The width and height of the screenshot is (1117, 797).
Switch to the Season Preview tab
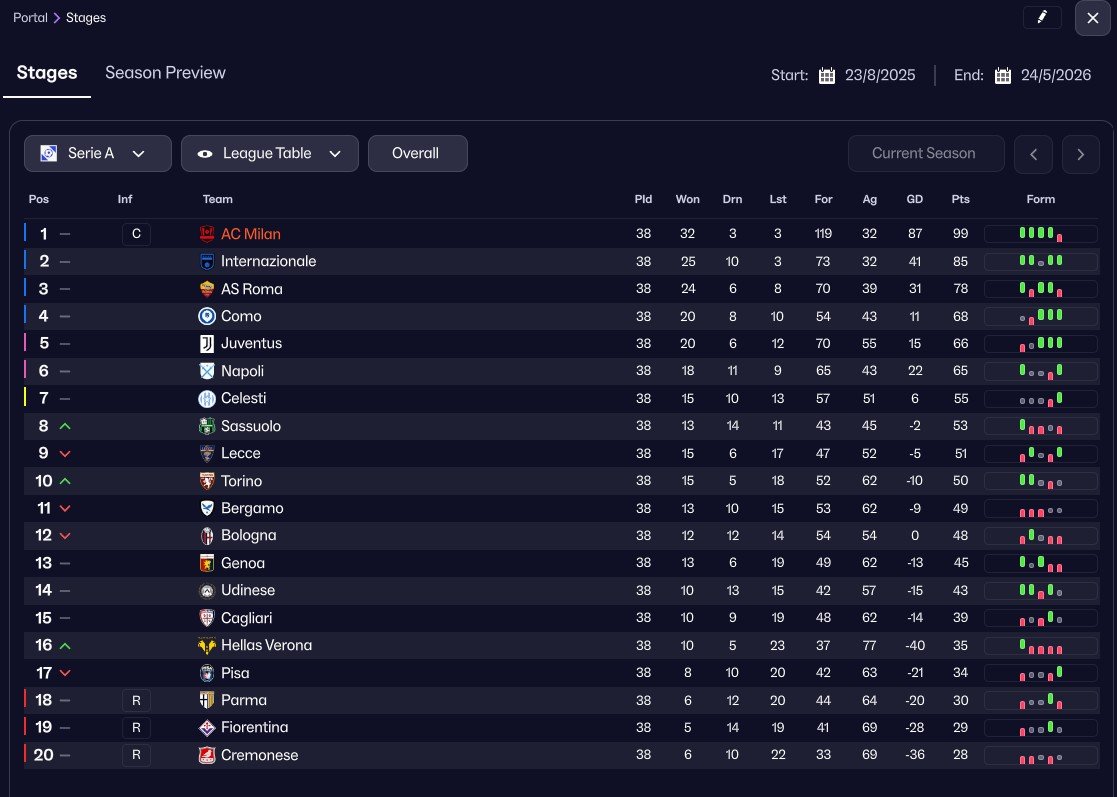[x=165, y=73]
